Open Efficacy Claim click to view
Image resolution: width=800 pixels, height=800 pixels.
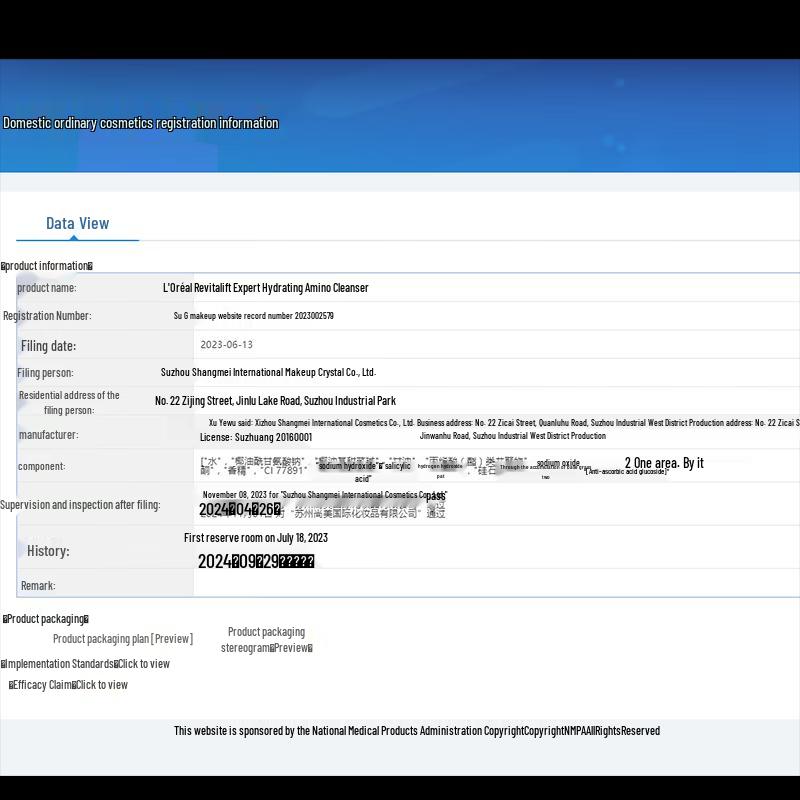pyautogui.click(x=102, y=685)
